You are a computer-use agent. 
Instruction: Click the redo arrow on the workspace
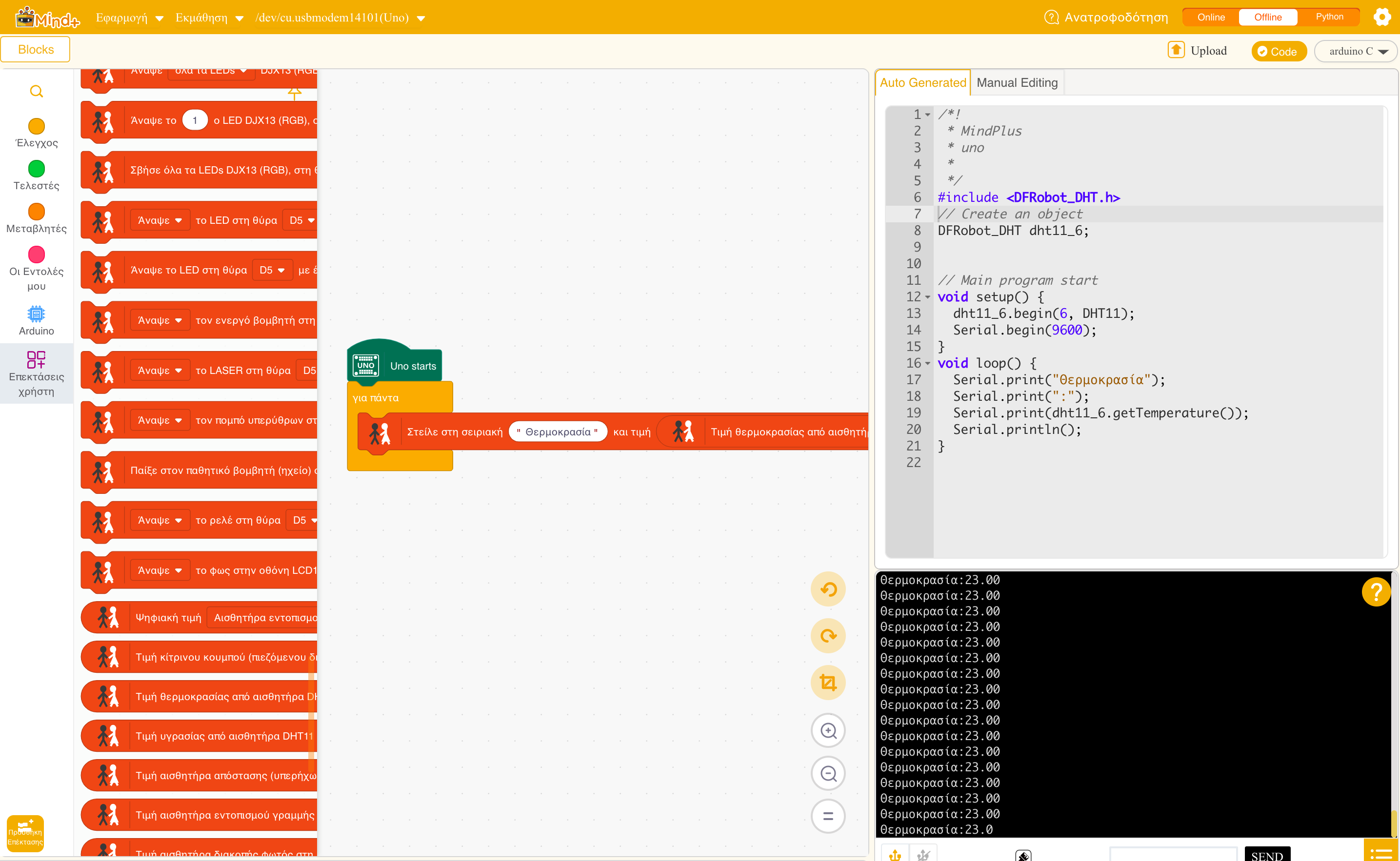[x=828, y=635]
